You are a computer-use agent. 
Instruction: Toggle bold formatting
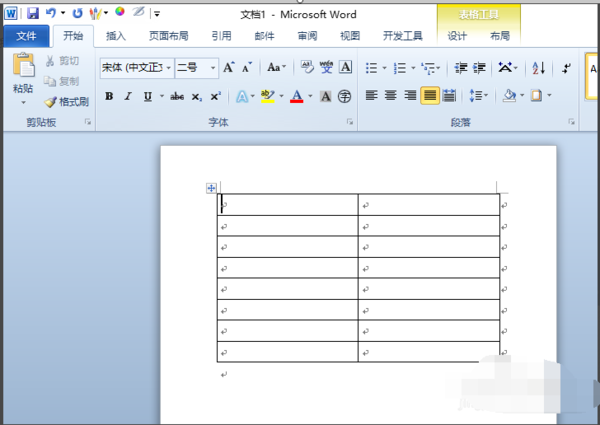pos(109,96)
